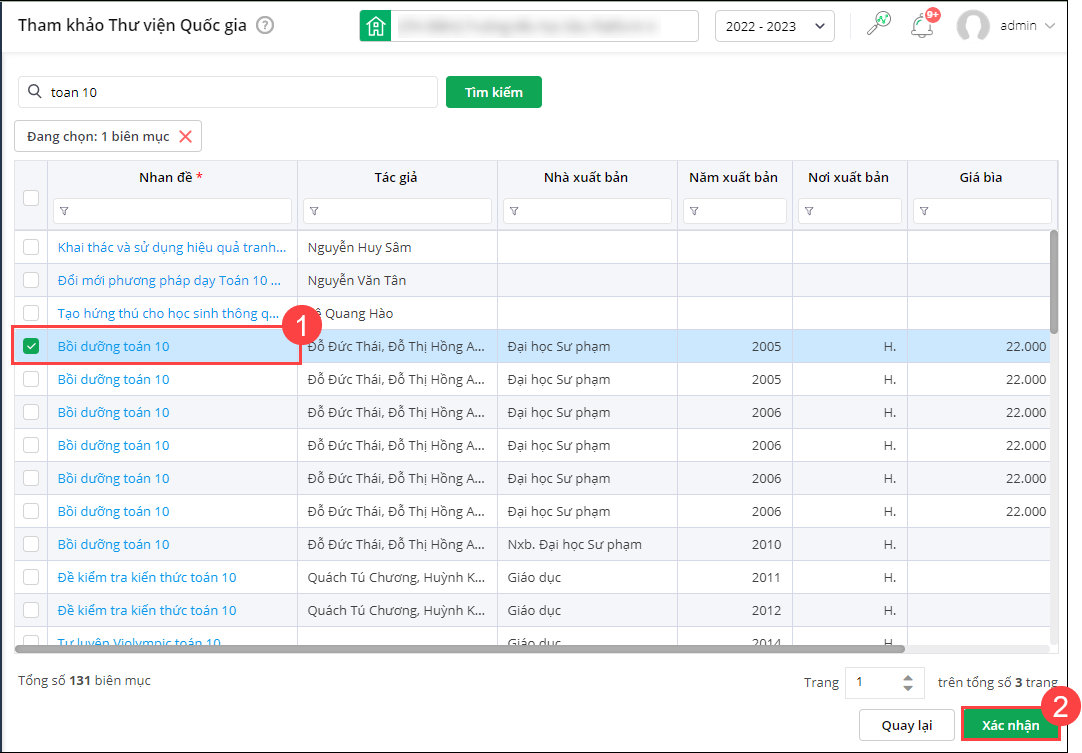Click the help question mark icon

click(265, 26)
